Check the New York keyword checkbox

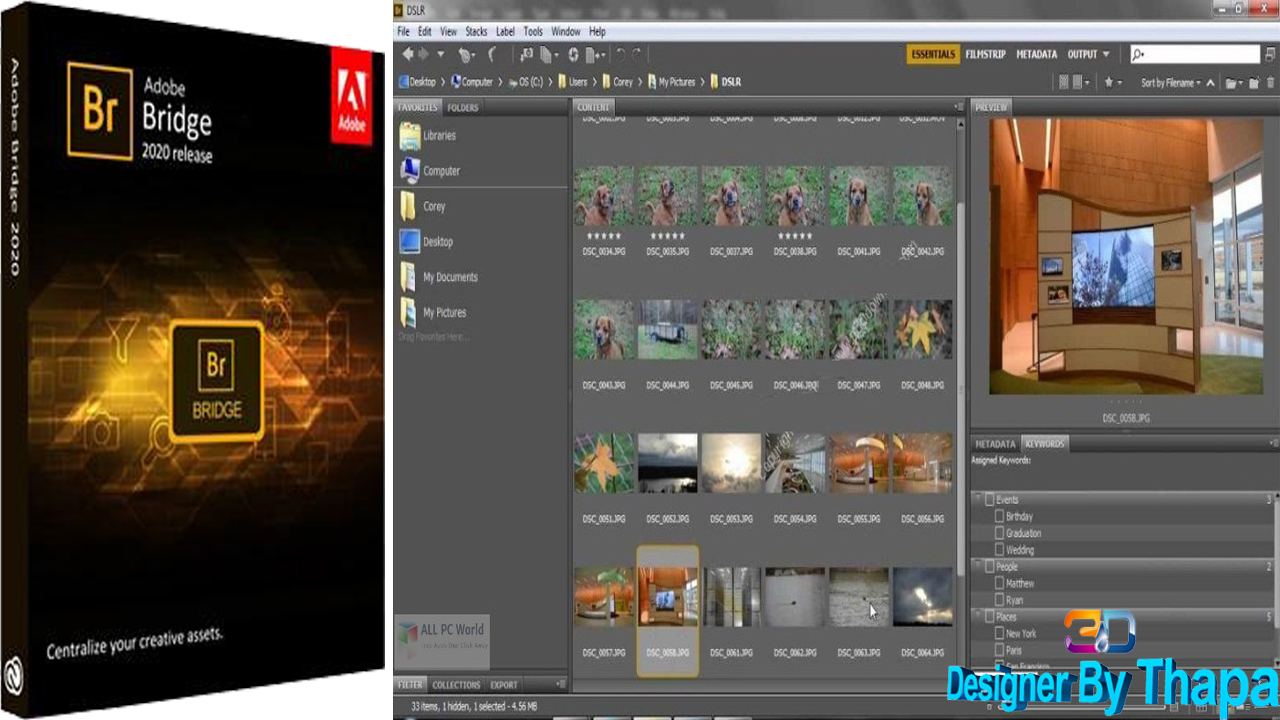[999, 633]
